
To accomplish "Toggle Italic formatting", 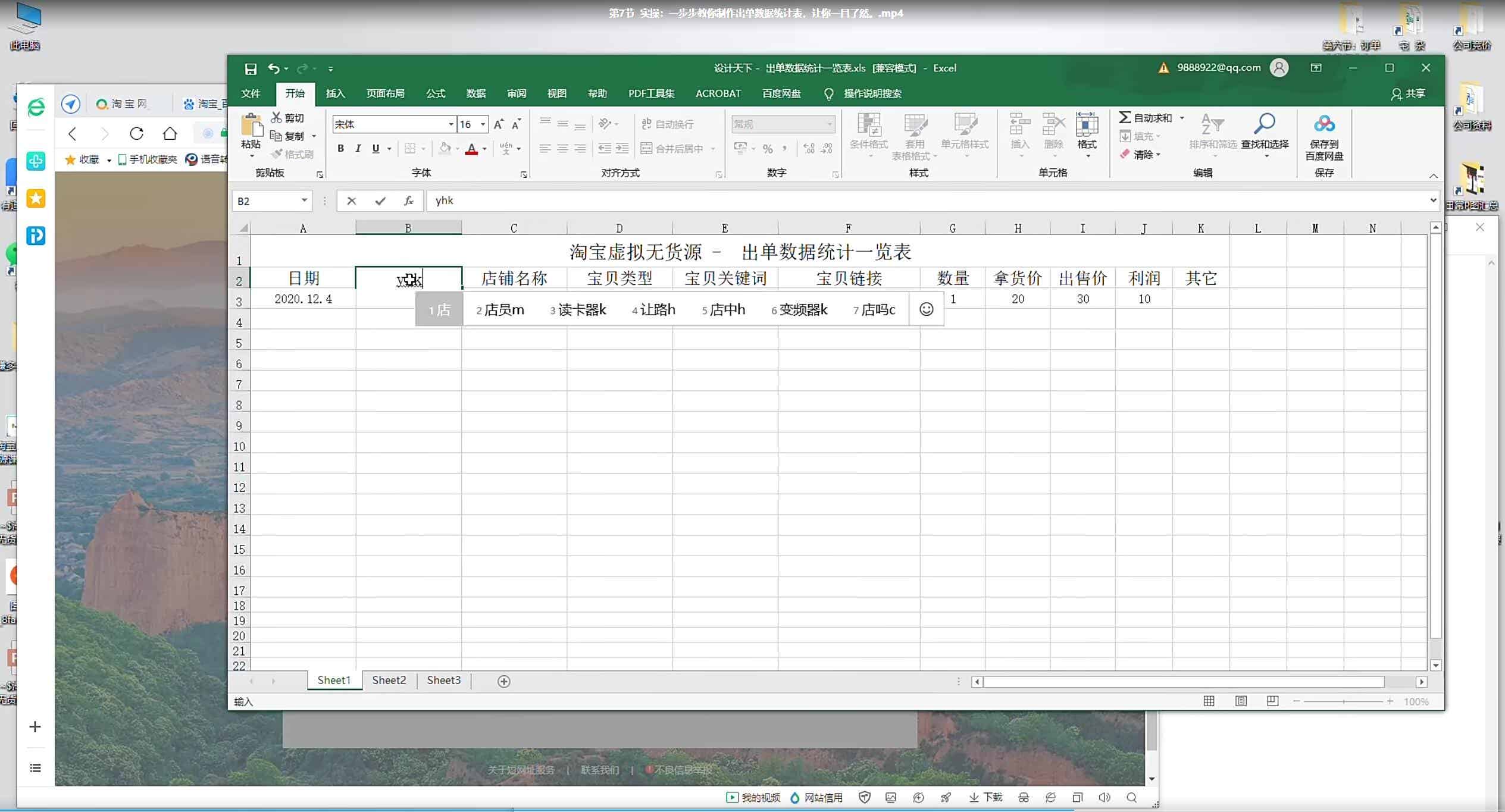I will [358, 149].
